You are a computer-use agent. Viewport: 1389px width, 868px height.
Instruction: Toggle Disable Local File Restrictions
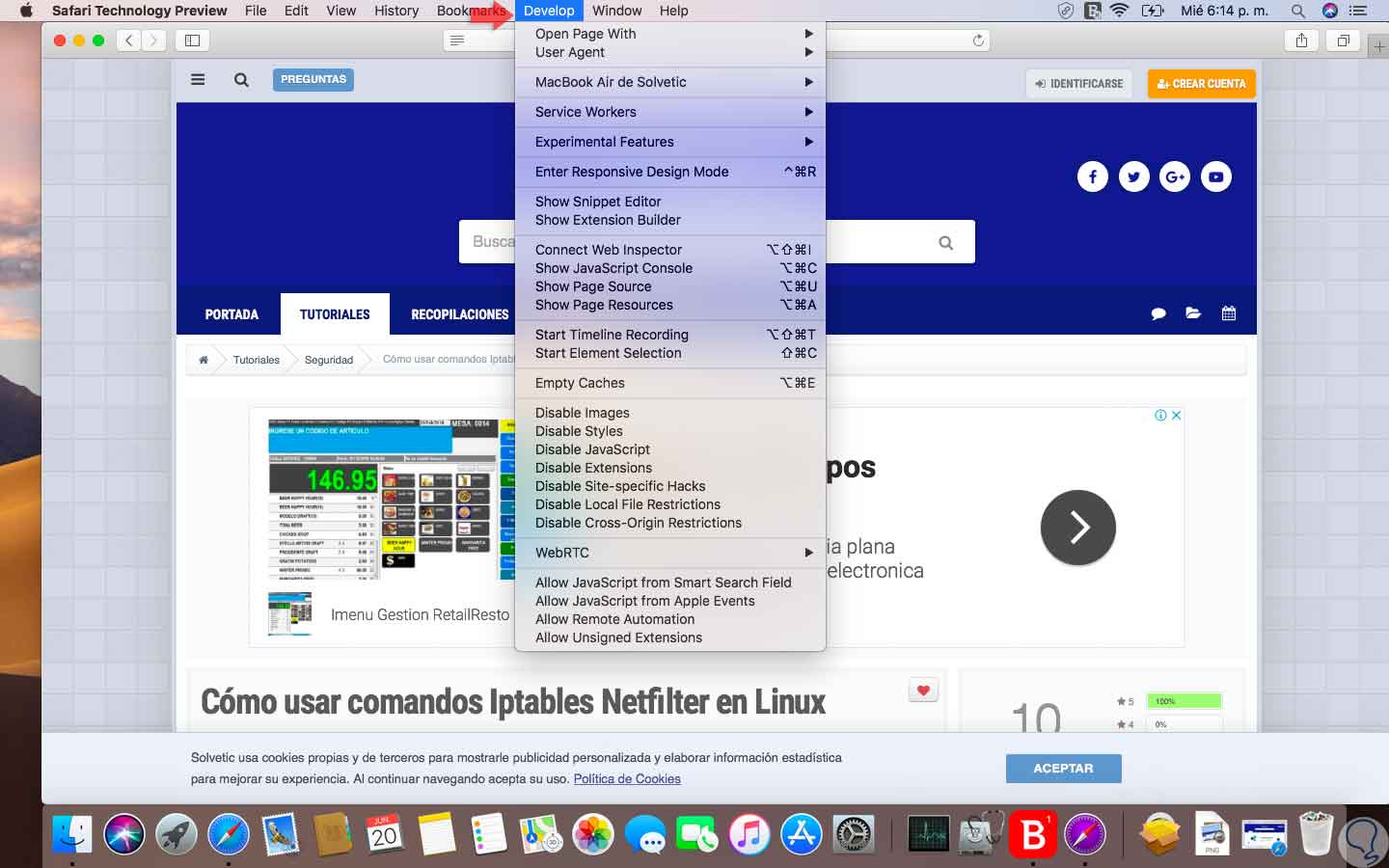[670, 504]
